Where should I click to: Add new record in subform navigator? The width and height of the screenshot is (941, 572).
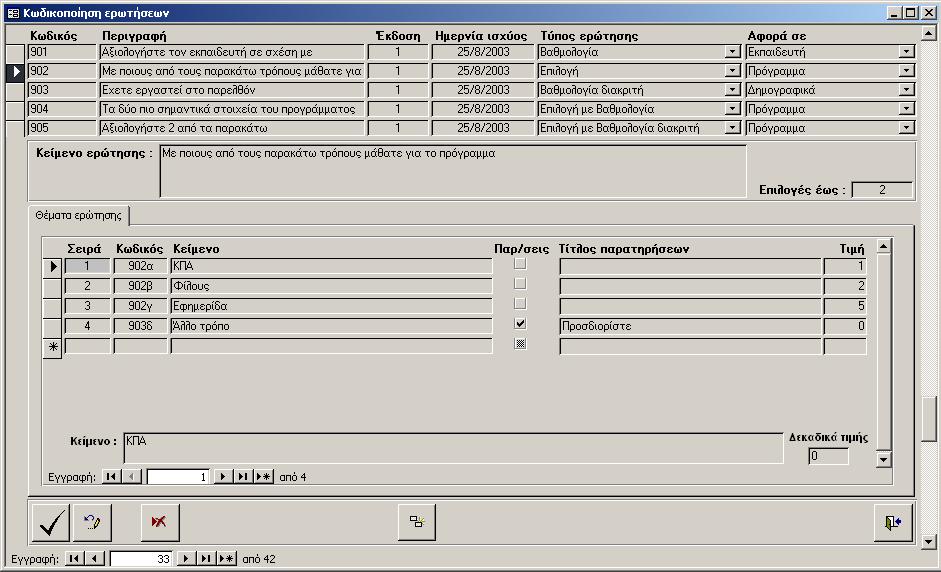[x=263, y=477]
